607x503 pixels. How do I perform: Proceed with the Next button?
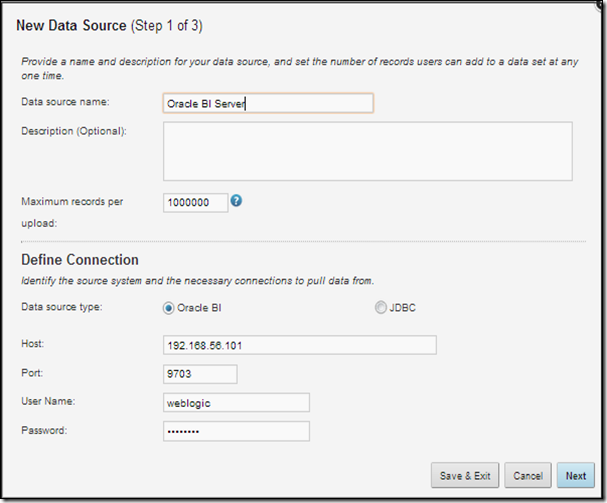click(575, 476)
